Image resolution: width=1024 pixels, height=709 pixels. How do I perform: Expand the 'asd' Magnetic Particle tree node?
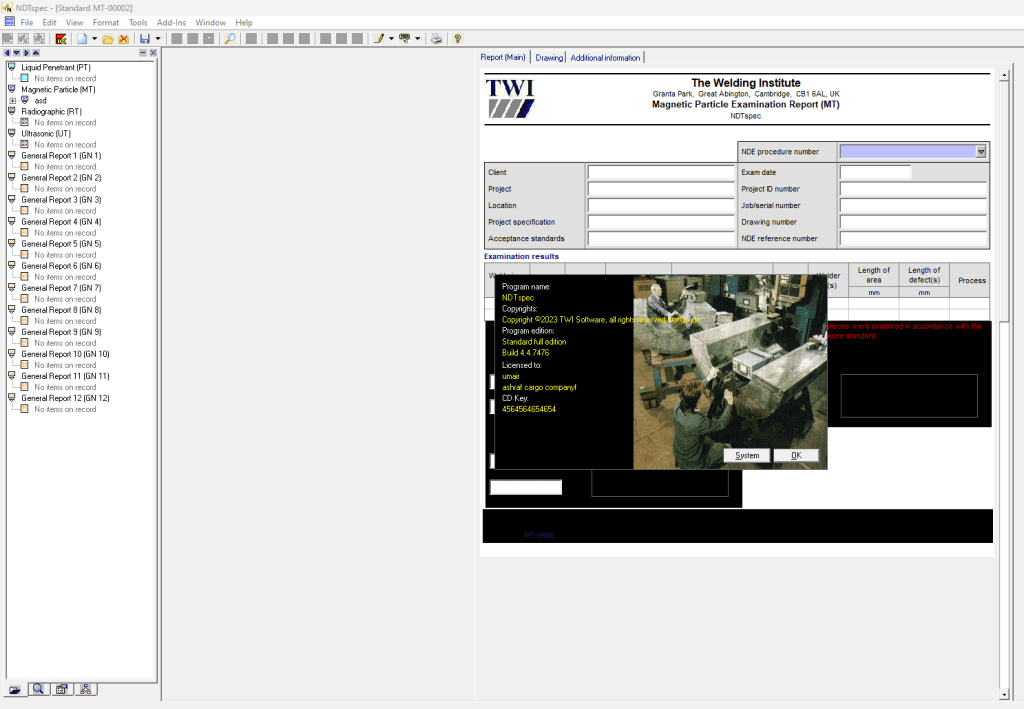tap(12, 100)
